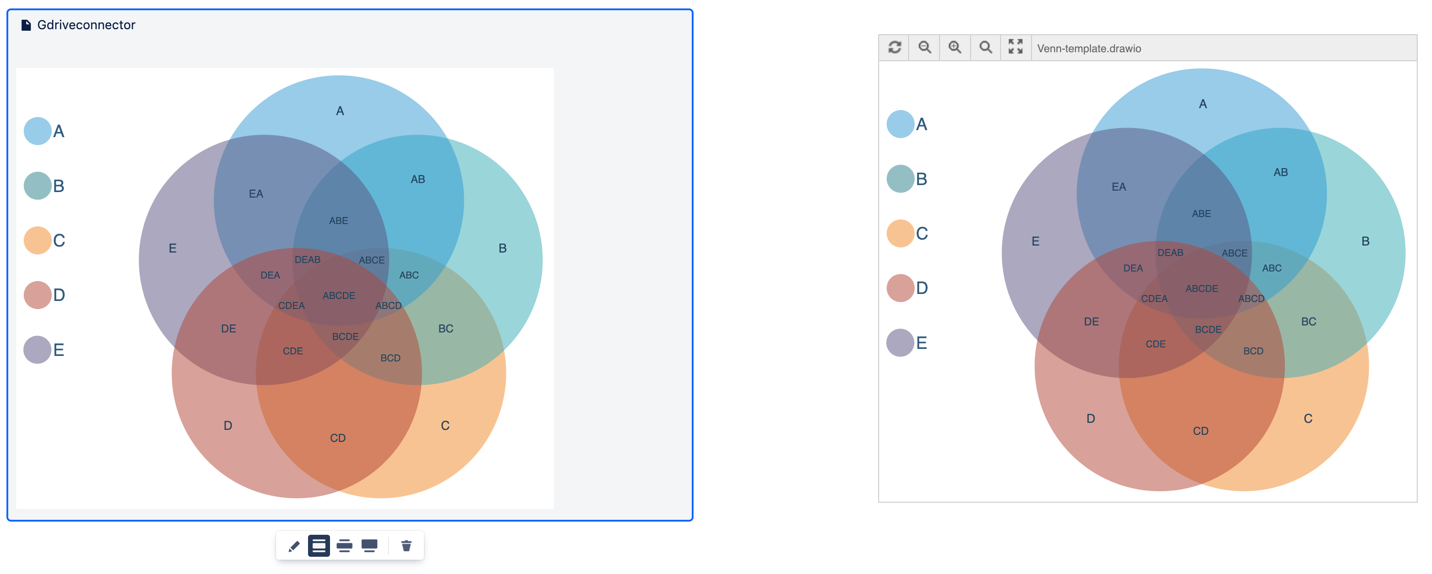
Task: Click the Gdriveconnector macro title
Action: pyautogui.click(x=86, y=25)
